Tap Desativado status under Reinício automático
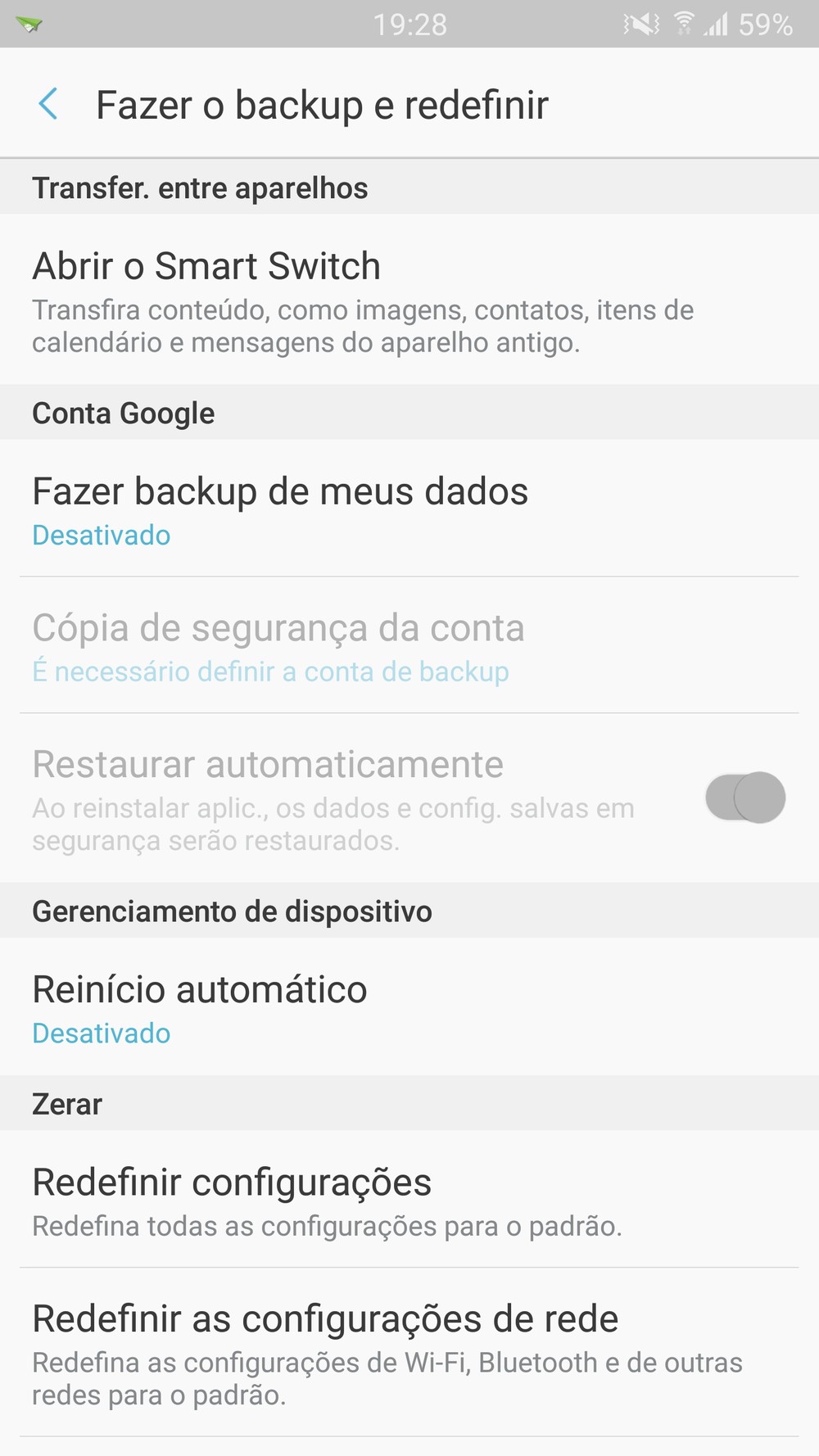Screen dimensions: 819x1456 point(102,1033)
